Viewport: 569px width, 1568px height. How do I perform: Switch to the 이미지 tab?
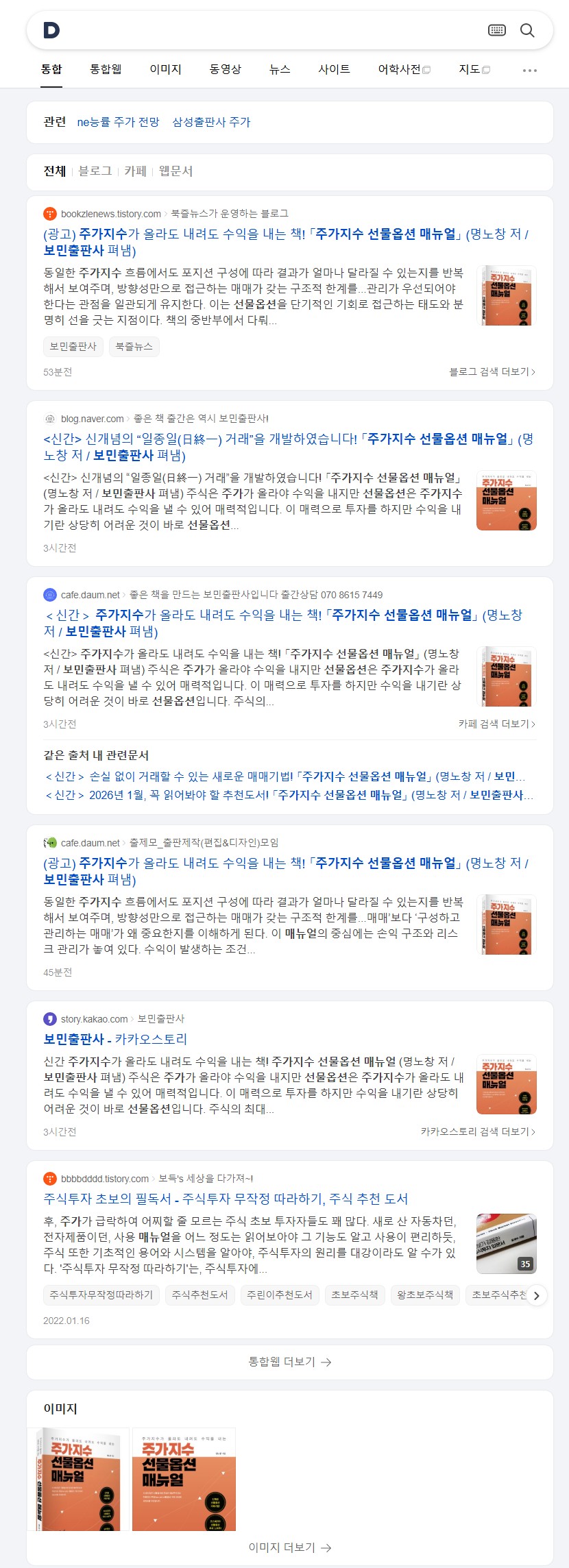pos(165,69)
